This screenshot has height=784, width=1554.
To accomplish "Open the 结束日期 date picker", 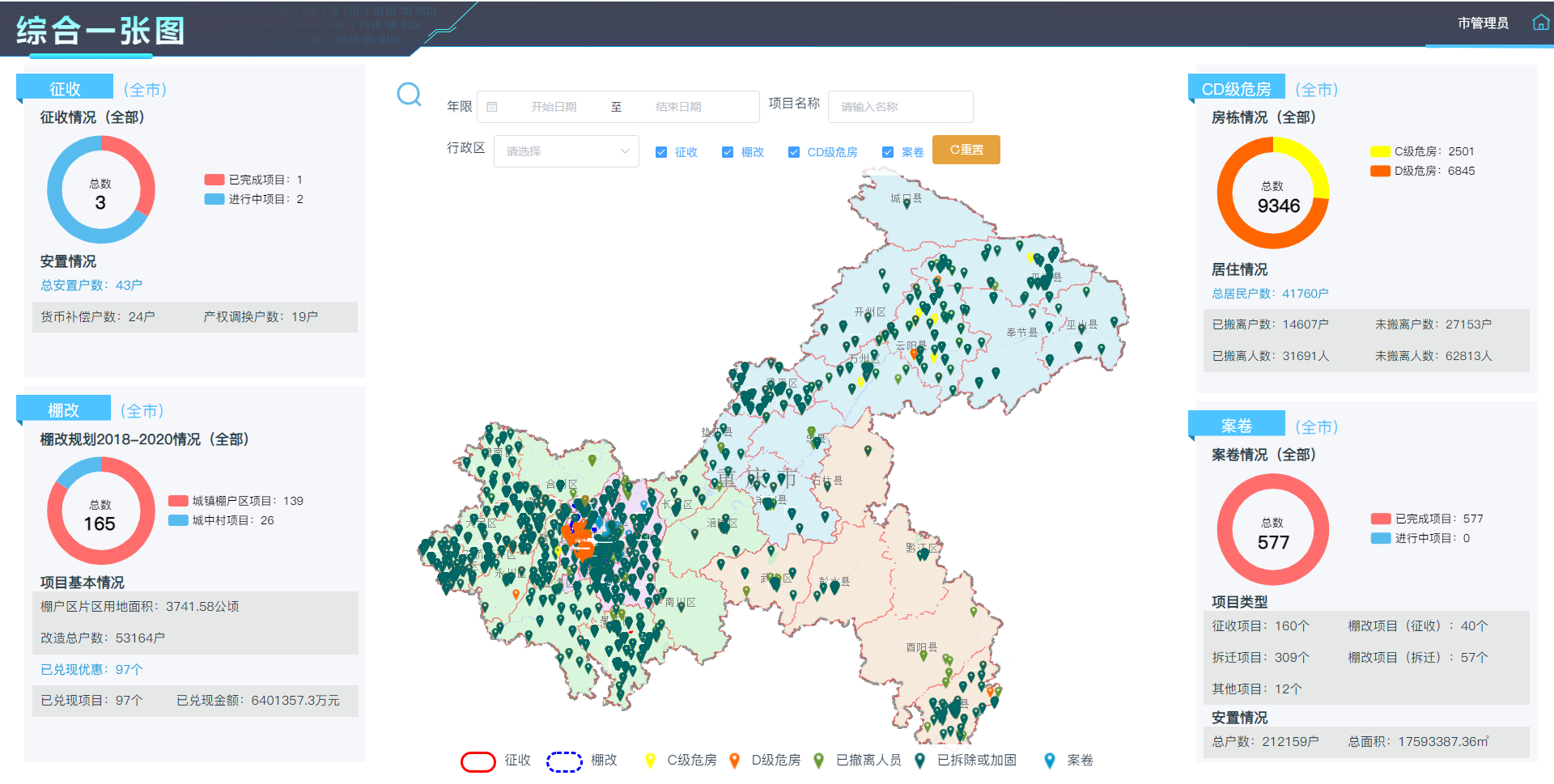I will (x=678, y=107).
